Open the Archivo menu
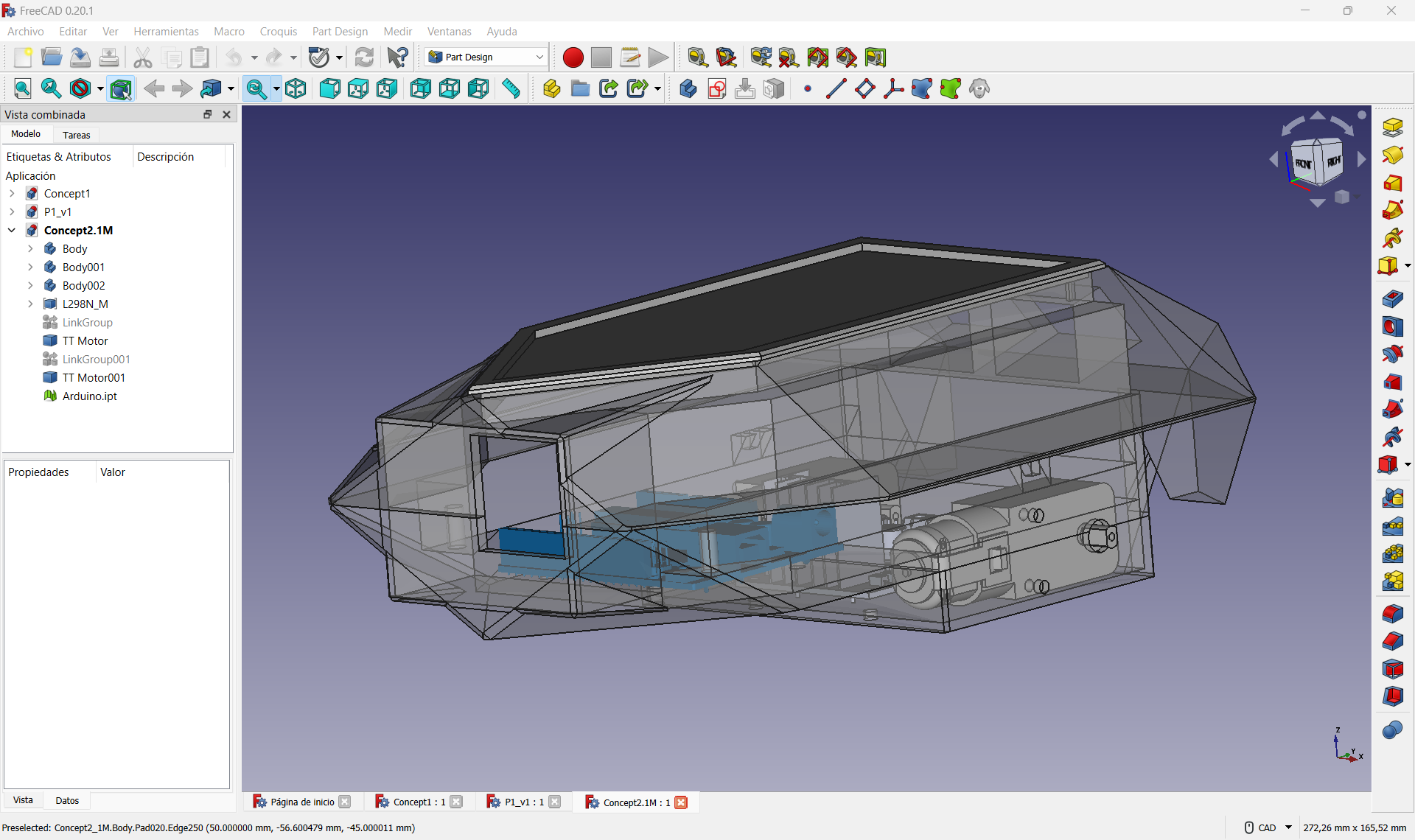This screenshot has width=1415, height=840. coord(26,32)
